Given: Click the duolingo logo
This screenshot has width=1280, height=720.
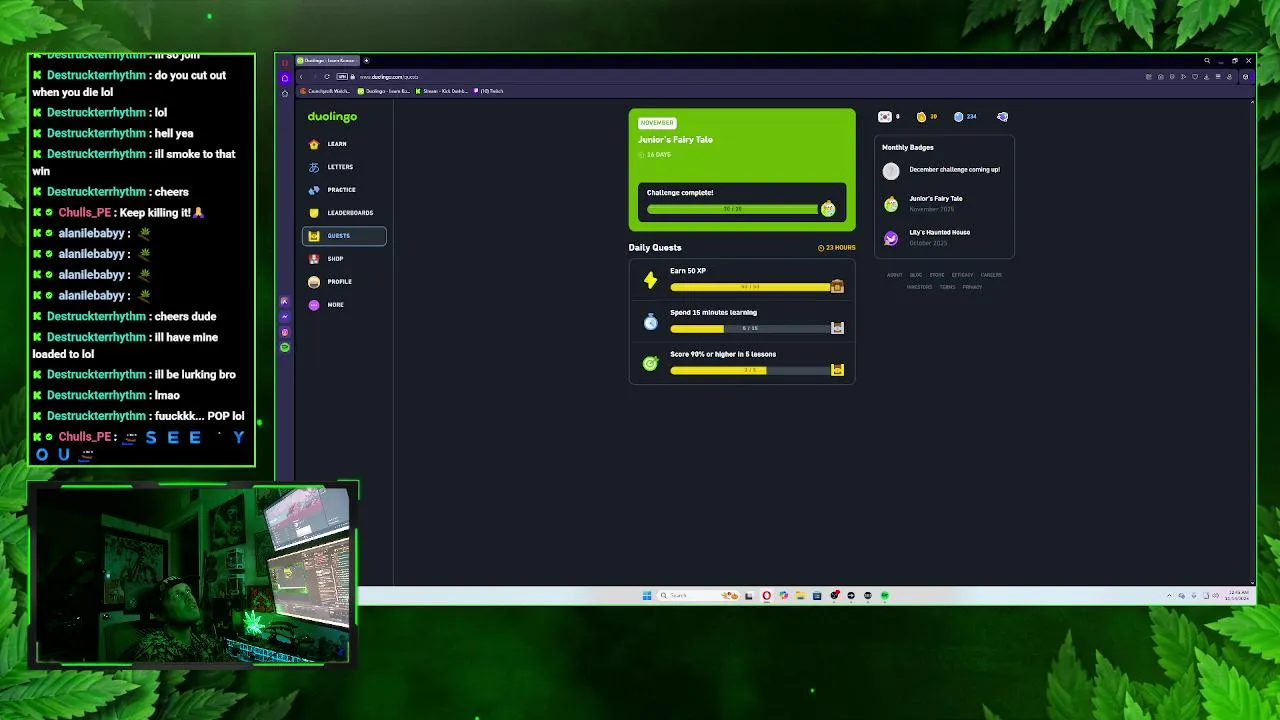Looking at the screenshot, I should pyautogui.click(x=332, y=117).
